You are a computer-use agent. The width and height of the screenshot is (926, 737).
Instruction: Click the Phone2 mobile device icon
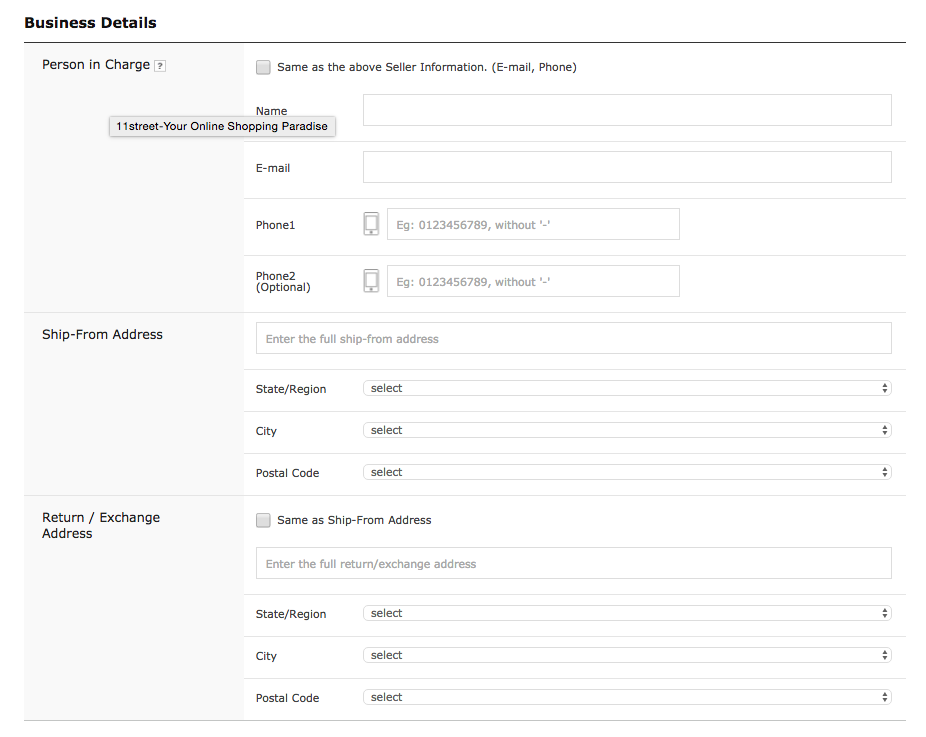[371, 281]
